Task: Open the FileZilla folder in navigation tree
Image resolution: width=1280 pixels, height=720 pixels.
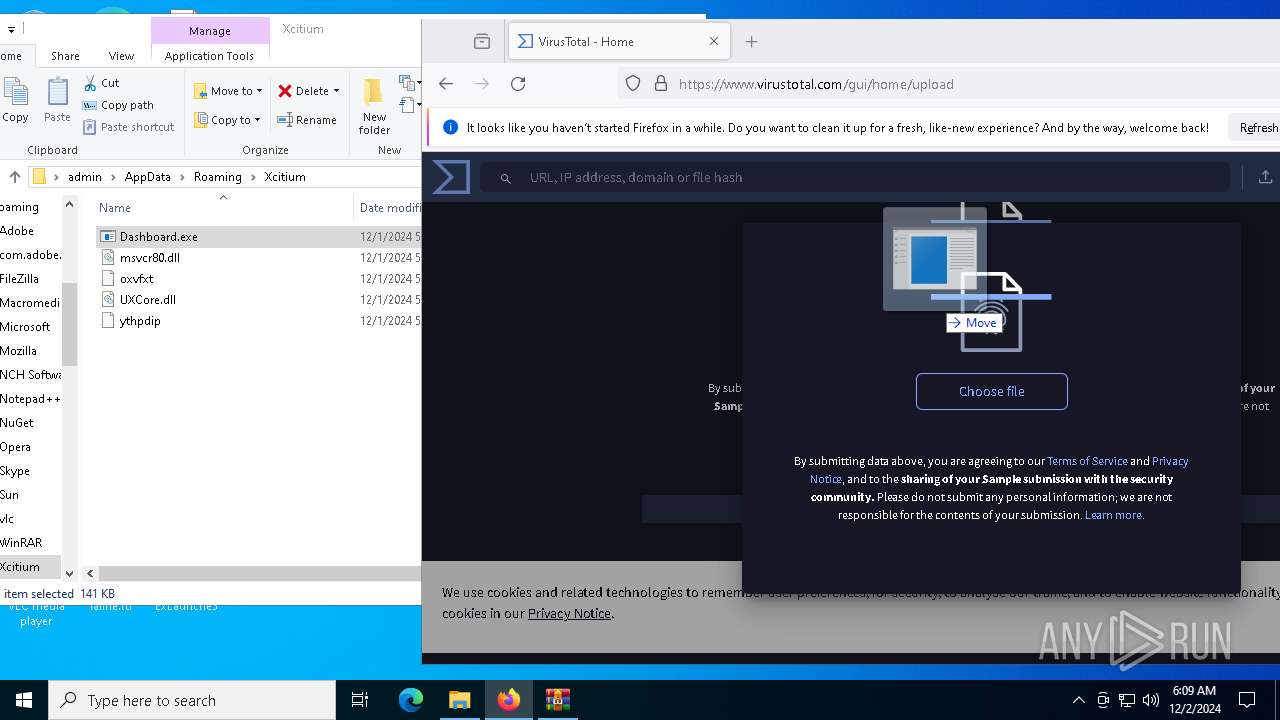Action: click(x=19, y=279)
